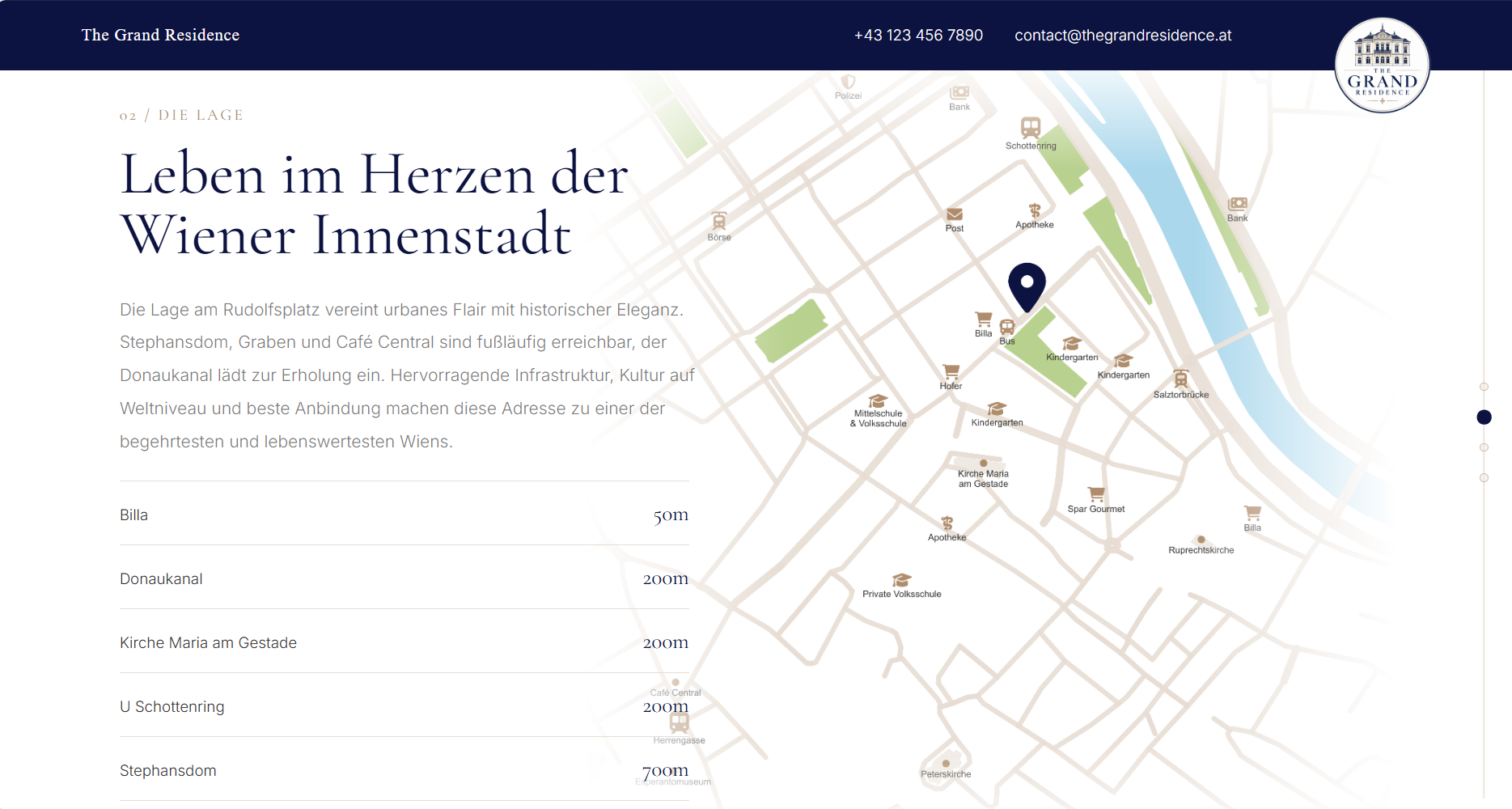Click the Private Volksschule graduation cap icon
The image size is (1512, 809).
tap(901, 580)
